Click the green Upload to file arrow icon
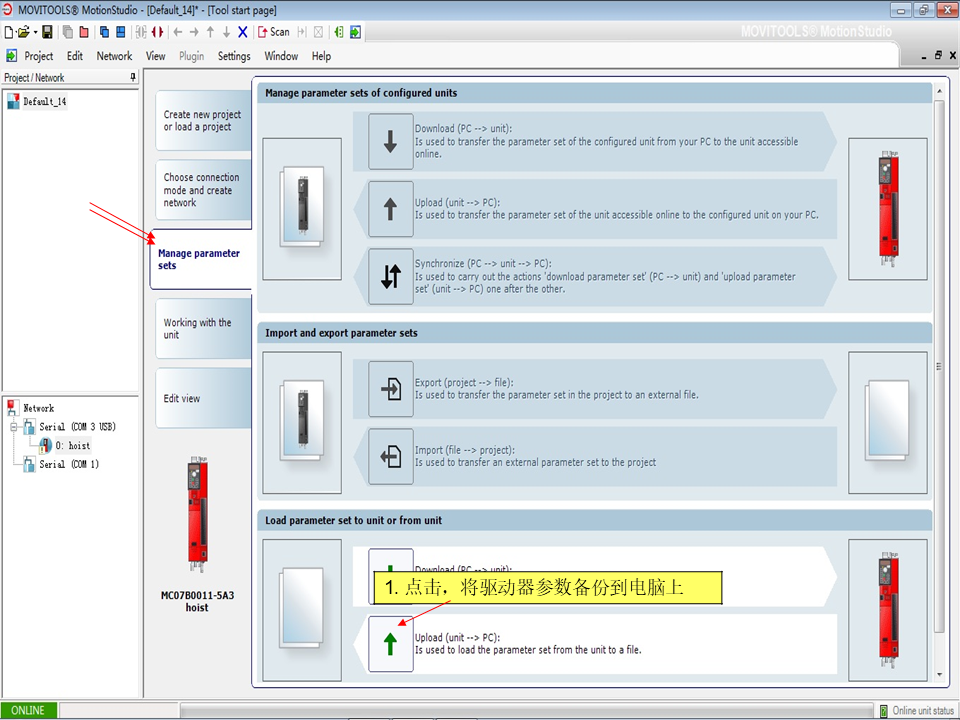 coord(390,644)
